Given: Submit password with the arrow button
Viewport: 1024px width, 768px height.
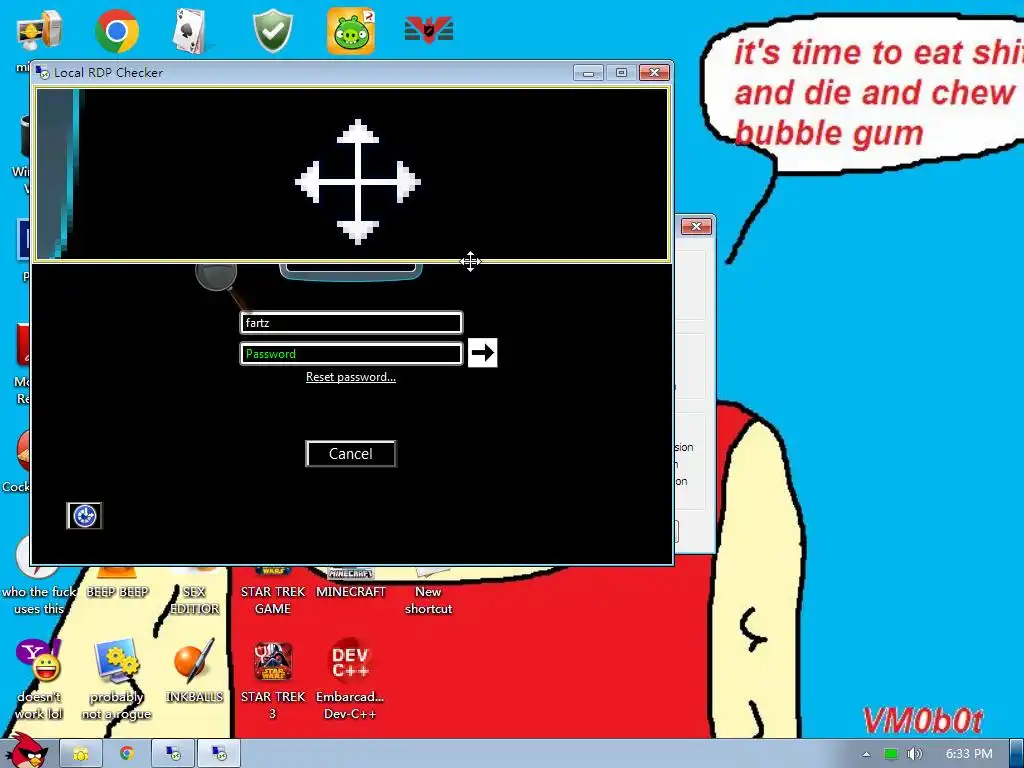Looking at the screenshot, I should (483, 353).
